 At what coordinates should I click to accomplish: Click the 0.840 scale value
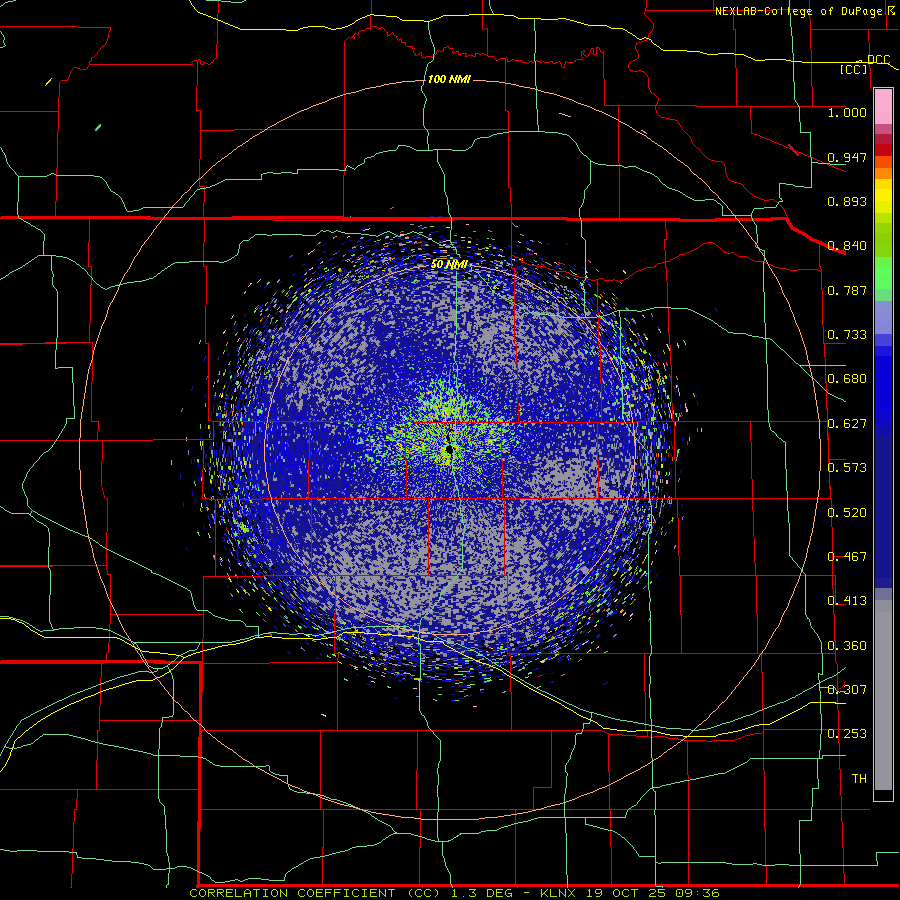click(x=847, y=245)
